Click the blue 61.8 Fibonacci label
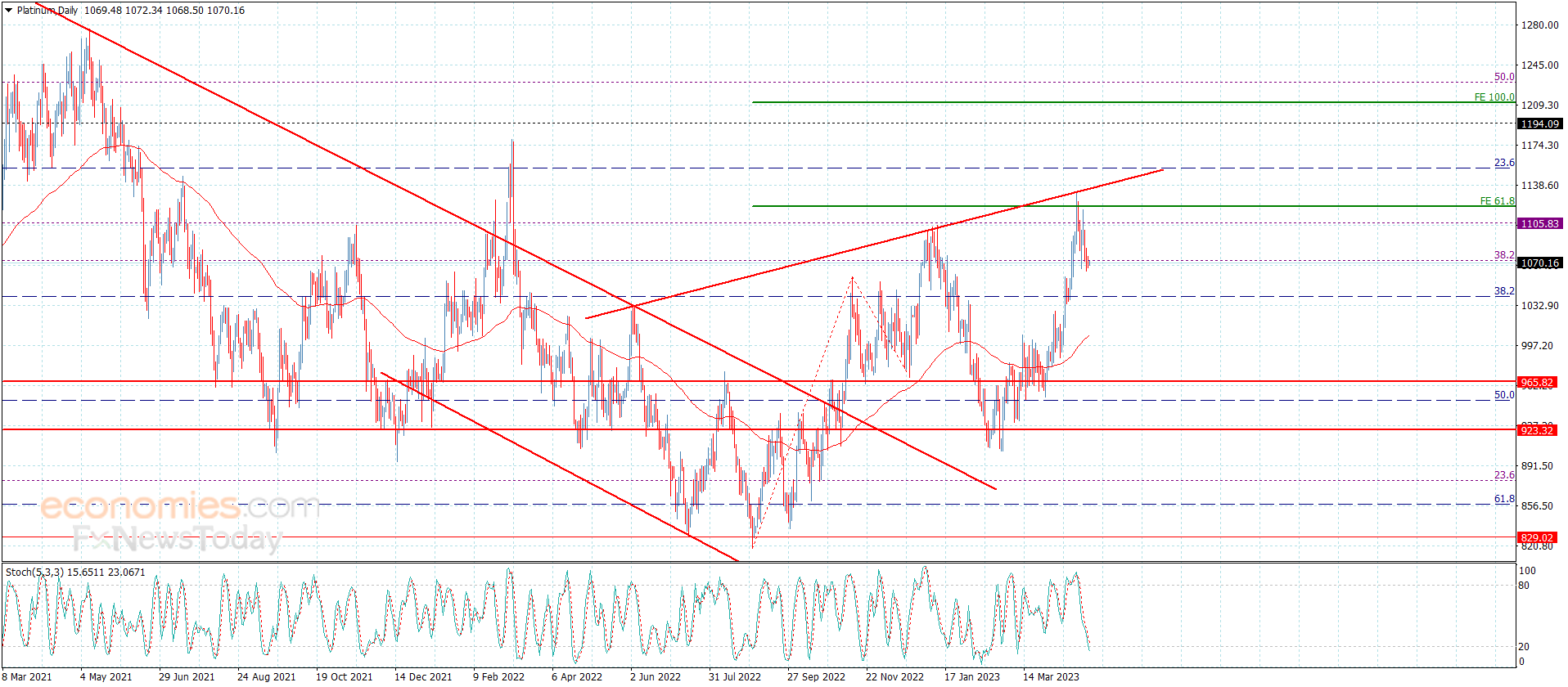This screenshot has width=1568, height=687. (1504, 499)
